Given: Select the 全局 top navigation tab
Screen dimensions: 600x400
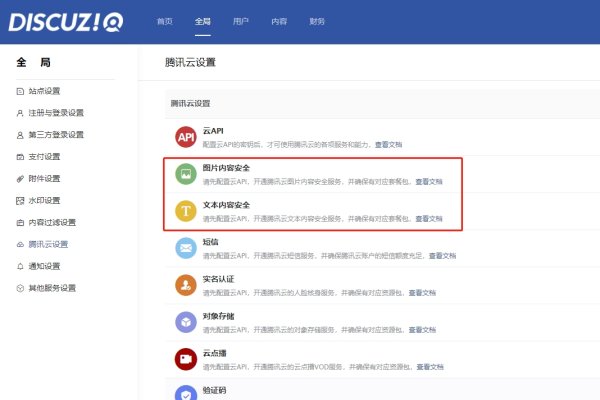Looking at the screenshot, I should pyautogui.click(x=203, y=21).
